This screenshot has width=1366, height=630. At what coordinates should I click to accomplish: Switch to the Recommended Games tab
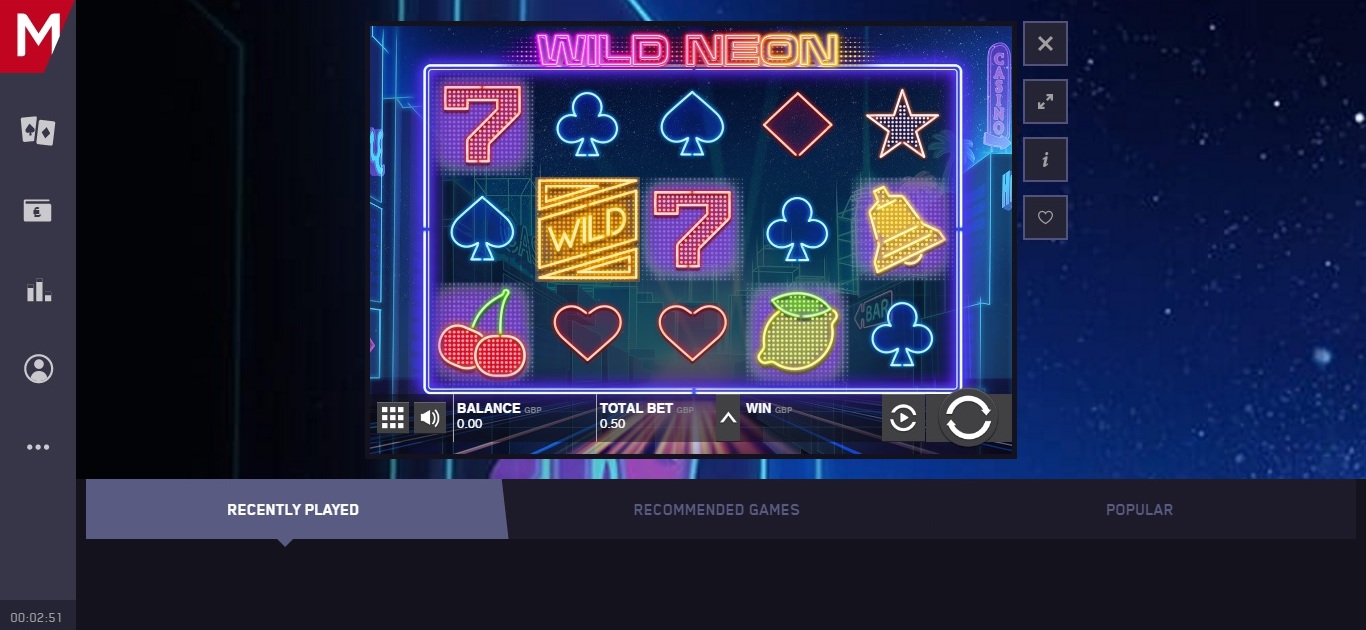[x=716, y=509]
